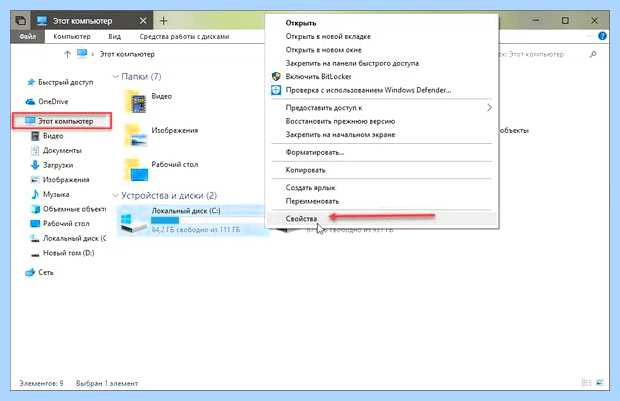The image size is (620, 401).
Task: Choose Проверка с использованием Windows Defender
Action: [382, 90]
